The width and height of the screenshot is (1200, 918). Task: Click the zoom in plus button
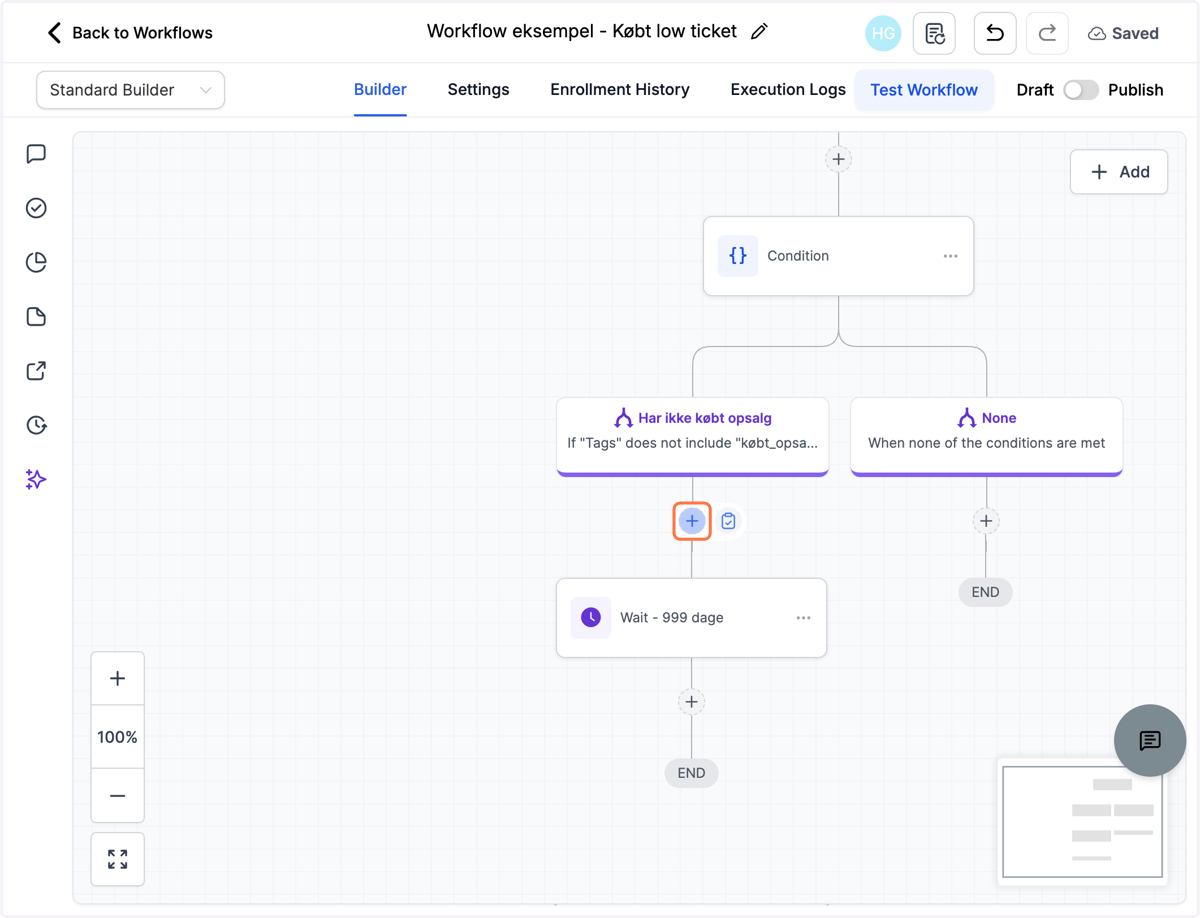[118, 679]
